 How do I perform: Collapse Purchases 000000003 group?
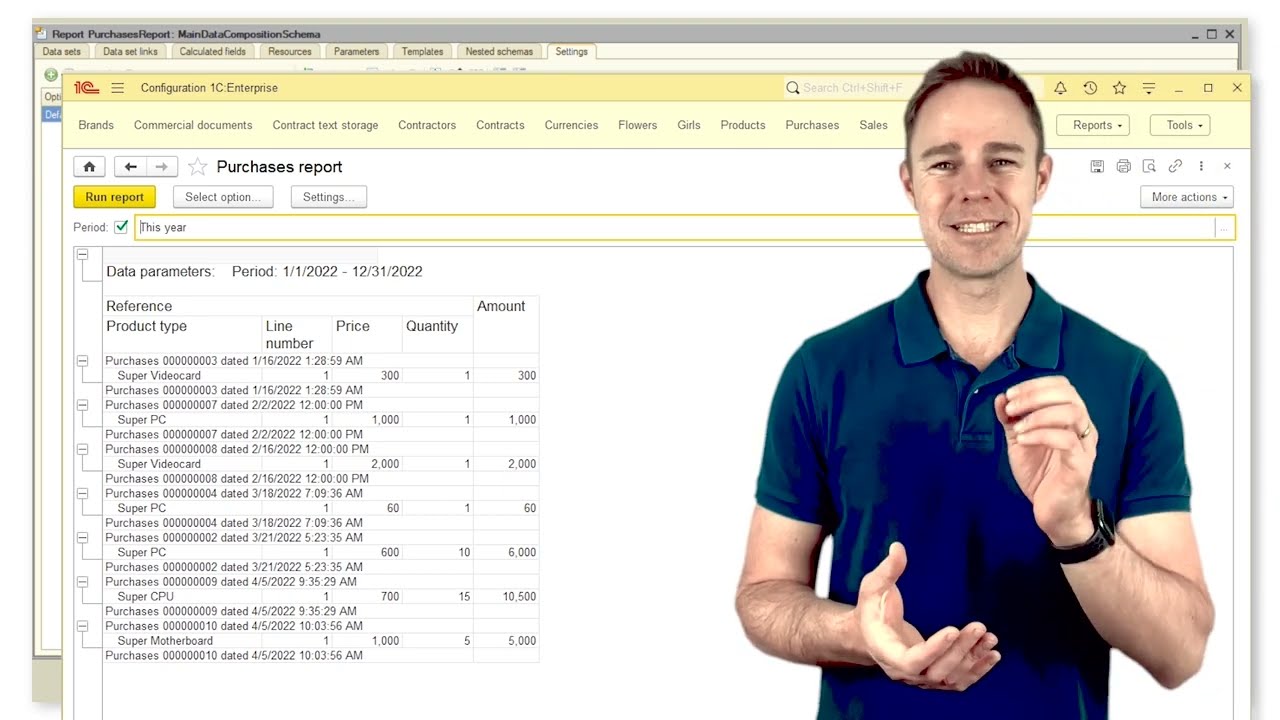click(x=82, y=361)
